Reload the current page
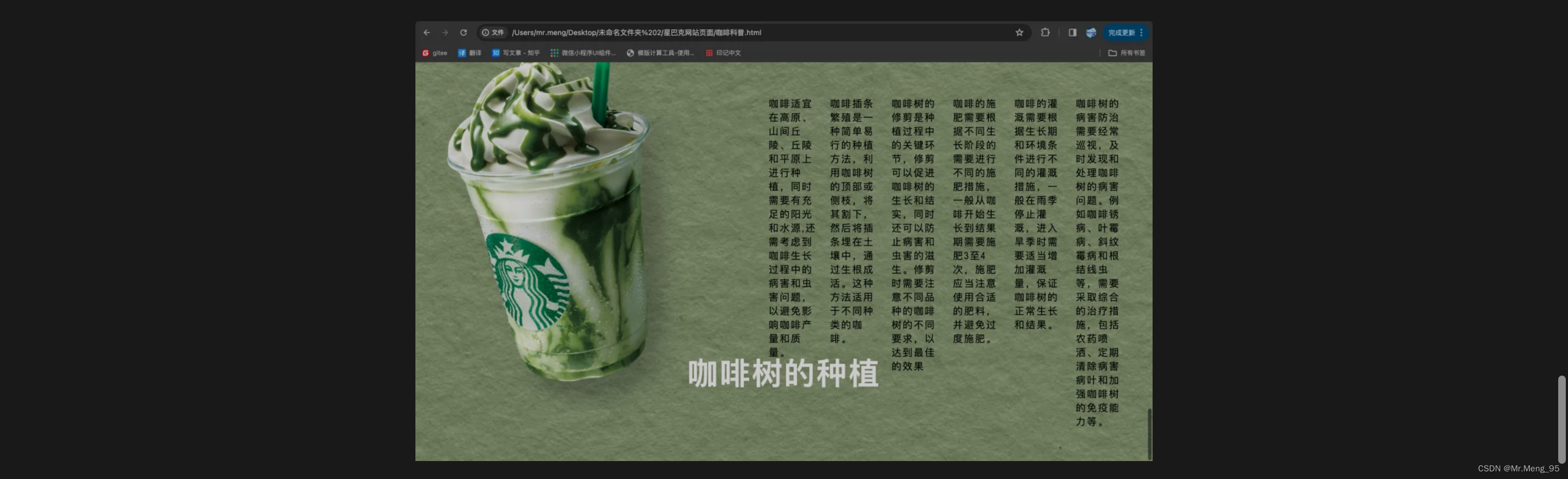1568x479 pixels. (463, 33)
